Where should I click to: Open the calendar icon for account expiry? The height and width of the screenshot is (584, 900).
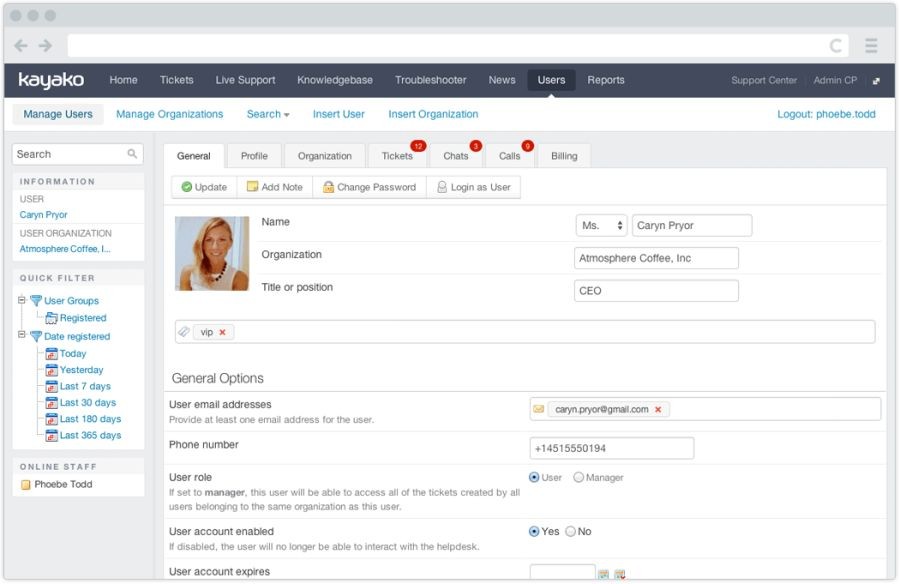pos(603,574)
